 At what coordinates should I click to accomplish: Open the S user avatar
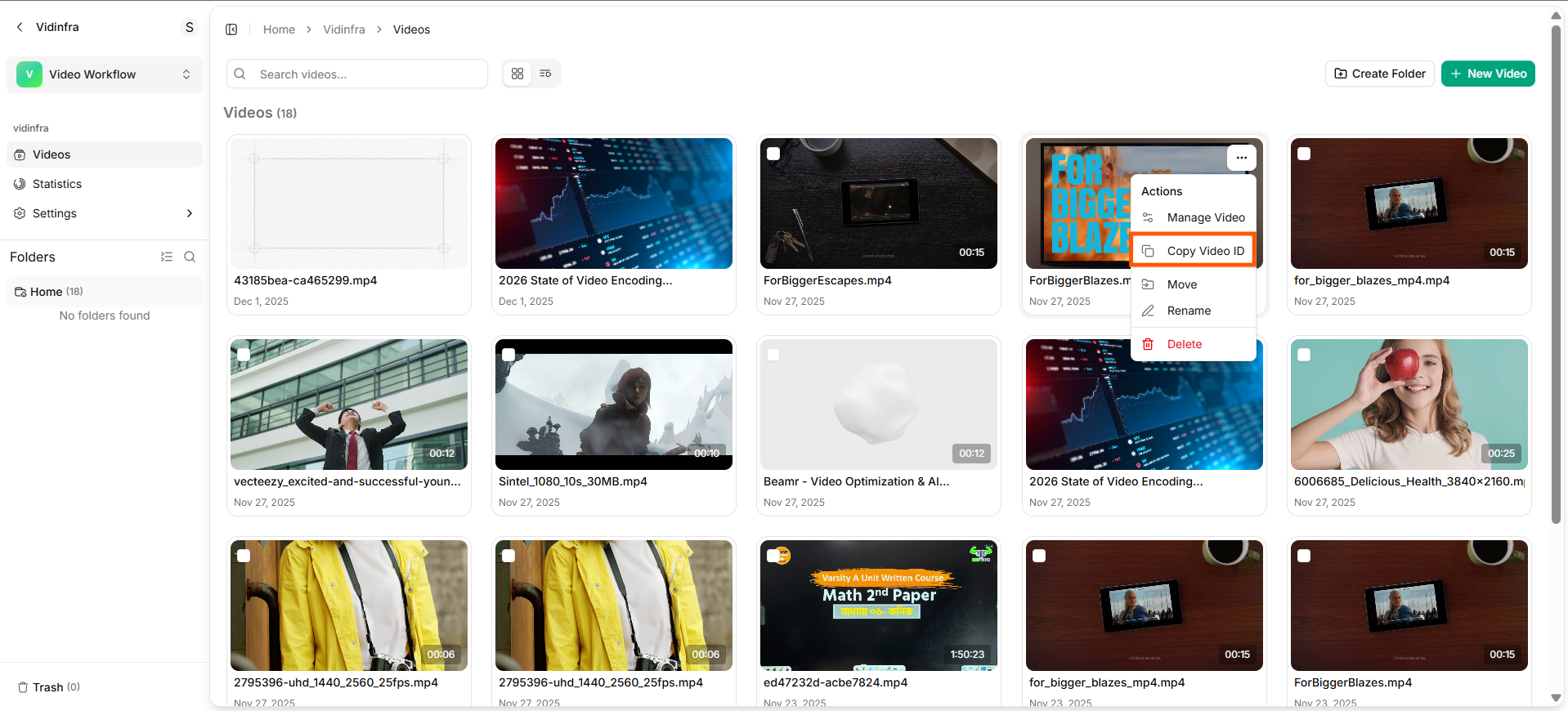[190, 28]
